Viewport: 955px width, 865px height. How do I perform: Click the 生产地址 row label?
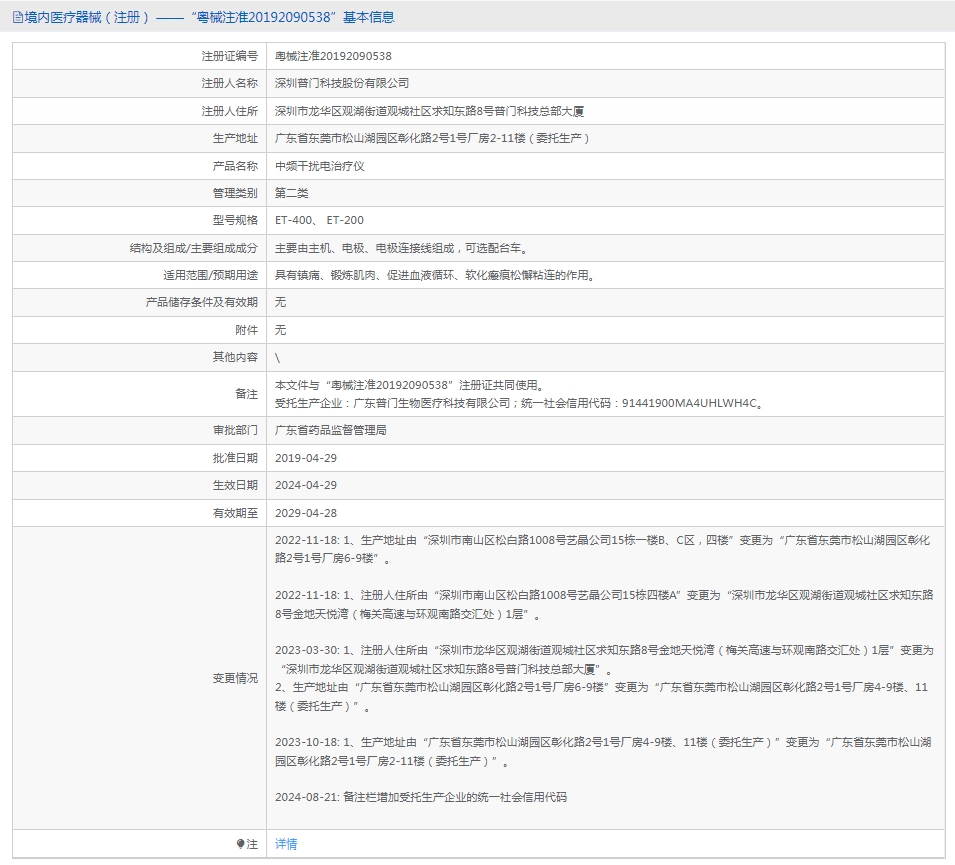235,138
